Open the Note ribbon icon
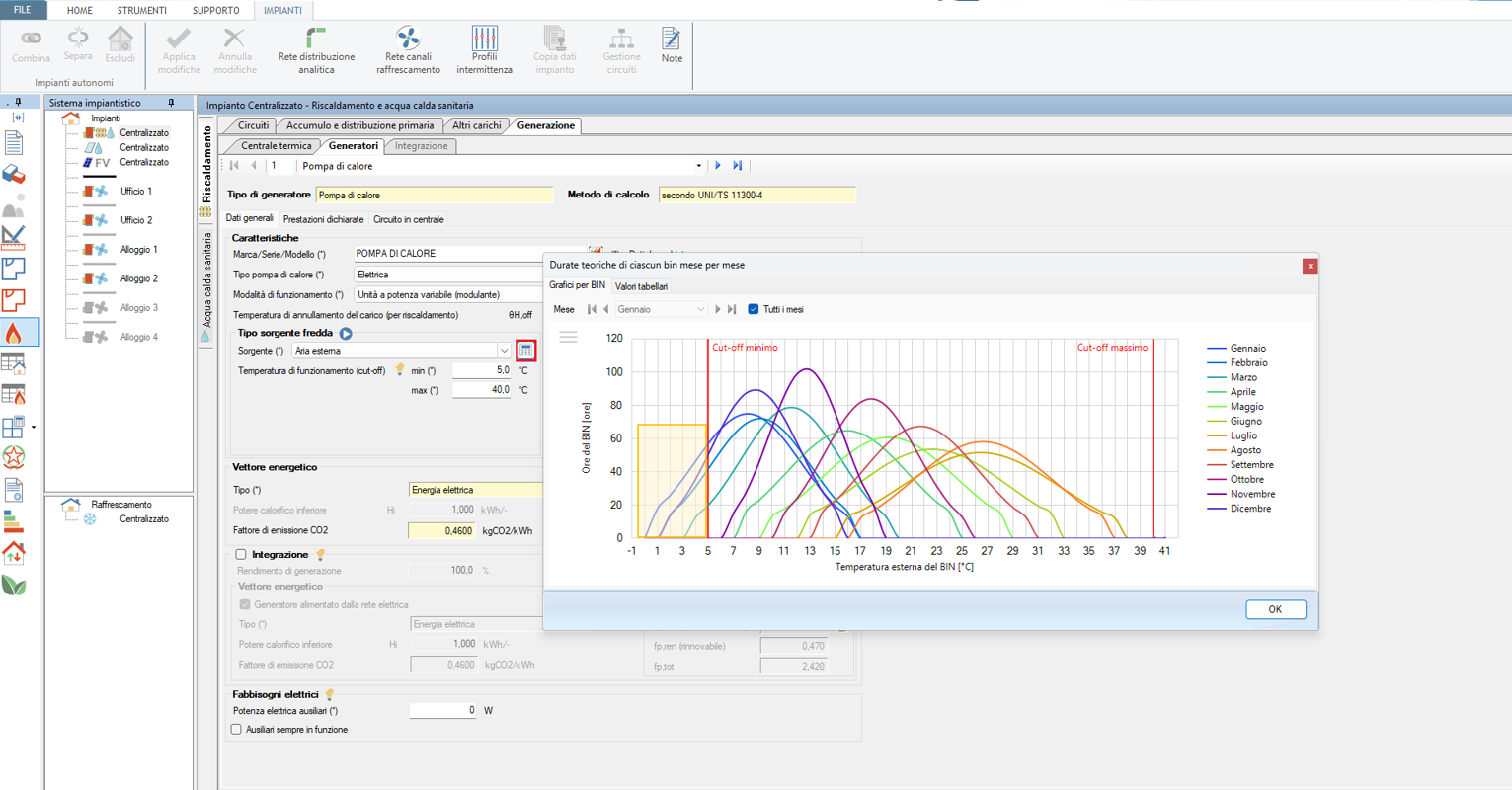The image size is (1512, 790). (672, 45)
